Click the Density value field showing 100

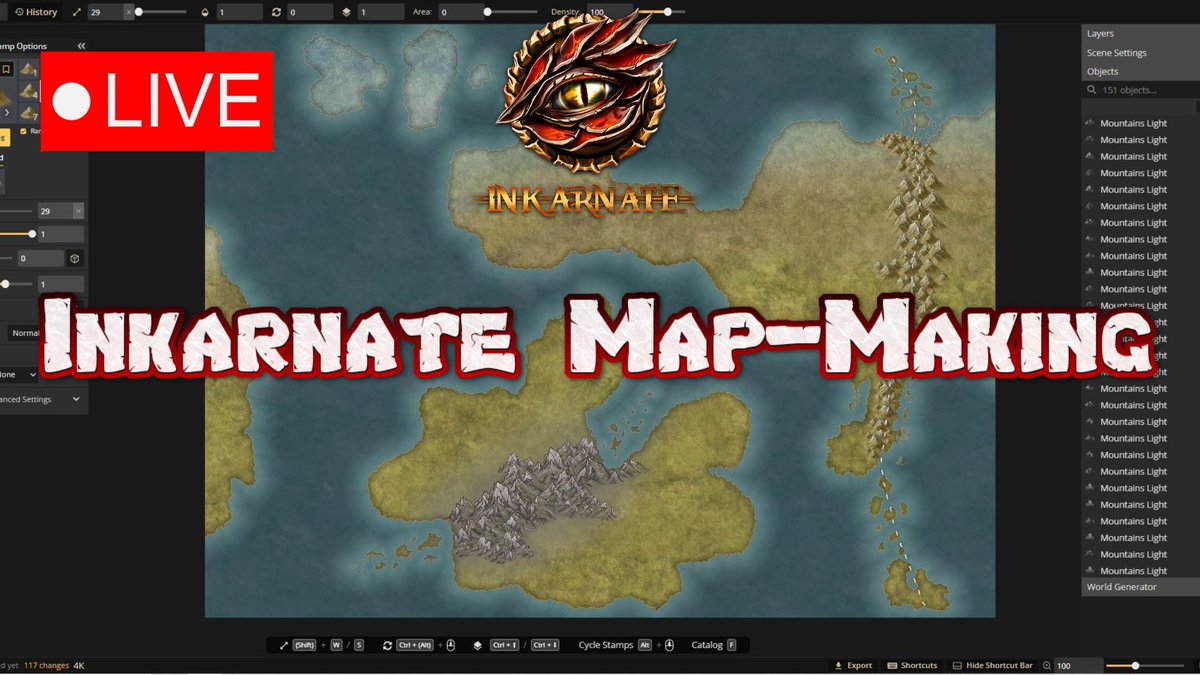pos(610,12)
